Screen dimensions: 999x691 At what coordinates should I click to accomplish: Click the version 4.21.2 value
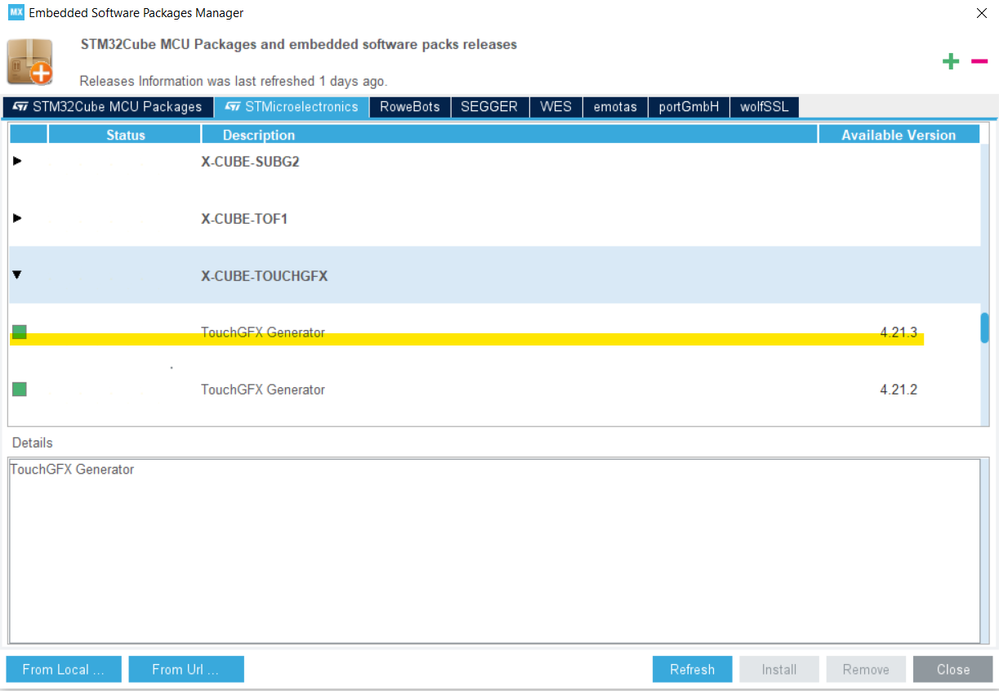tap(898, 389)
